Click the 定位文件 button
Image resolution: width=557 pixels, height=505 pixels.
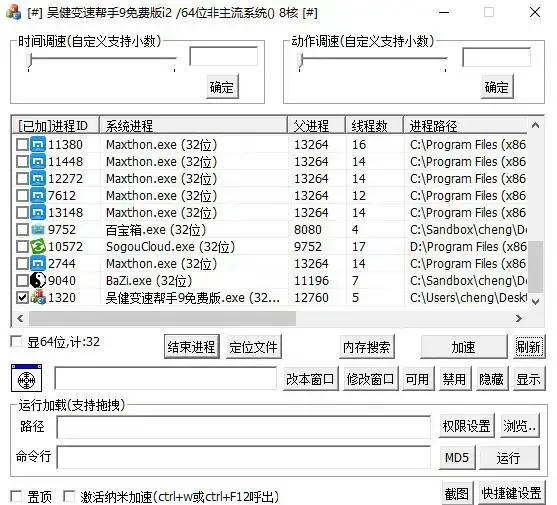click(x=253, y=347)
